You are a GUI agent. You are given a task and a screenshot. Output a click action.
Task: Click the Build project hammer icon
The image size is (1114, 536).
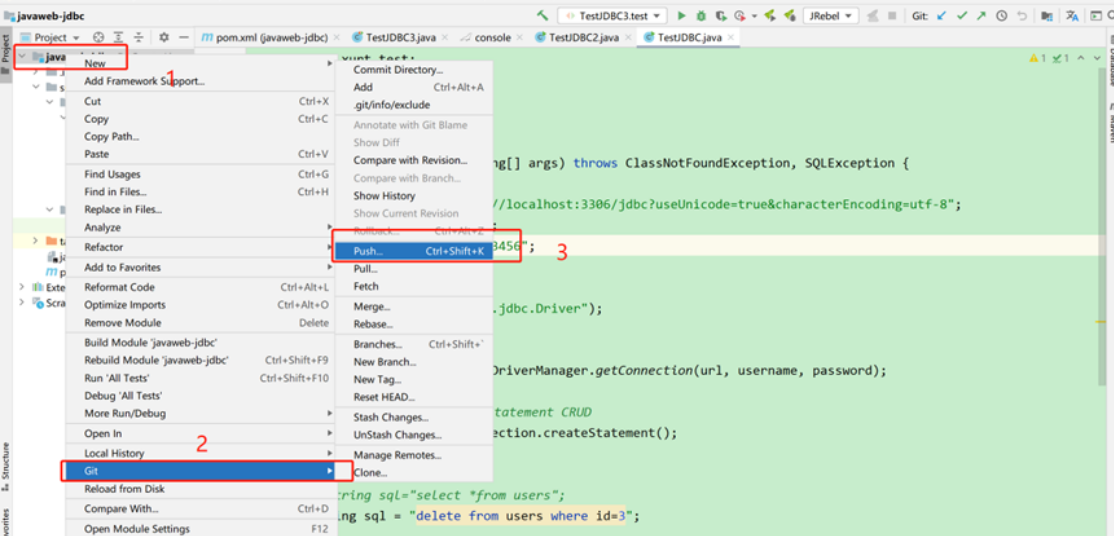click(x=543, y=15)
